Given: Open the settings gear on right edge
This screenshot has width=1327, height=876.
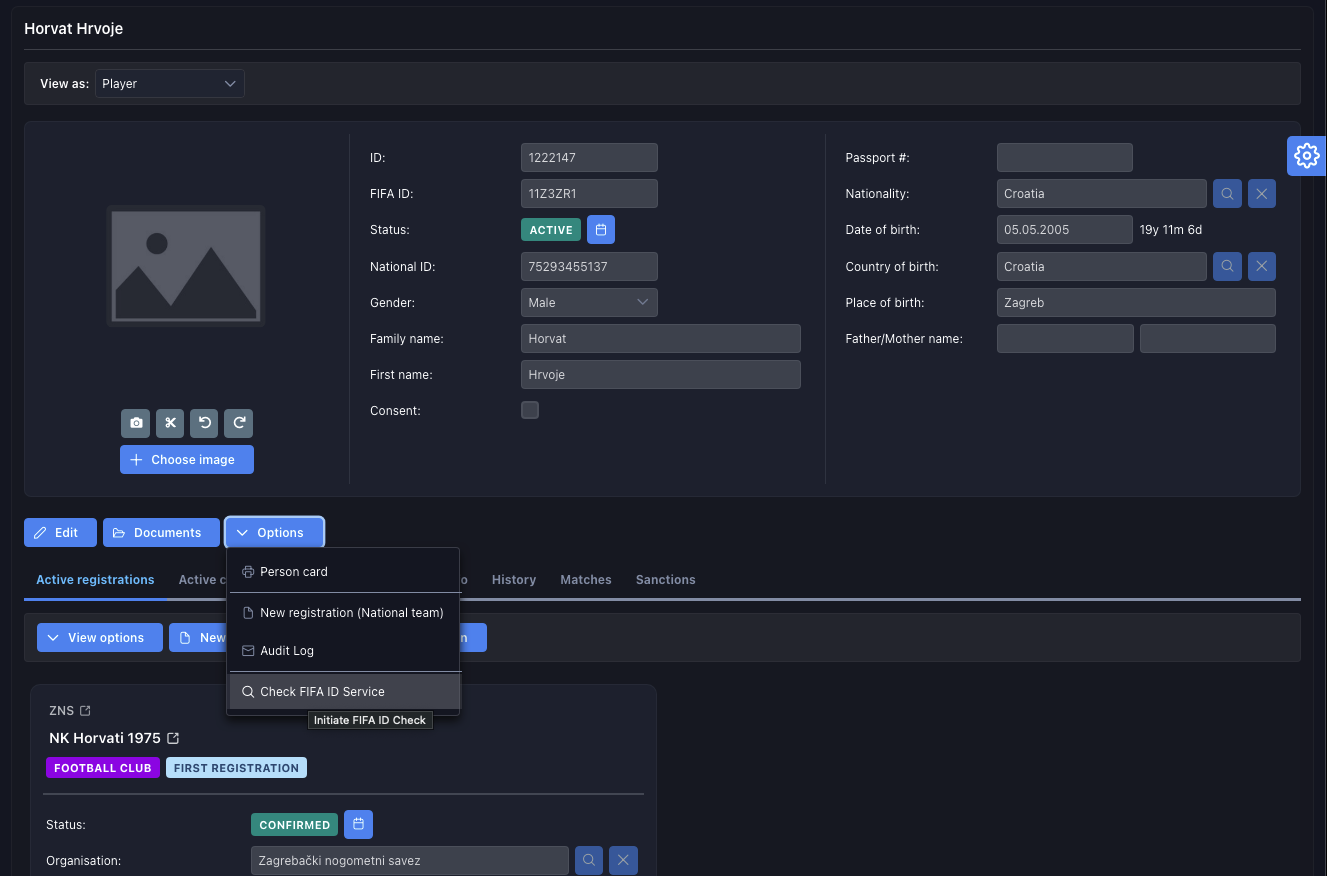Looking at the screenshot, I should pyautogui.click(x=1306, y=156).
